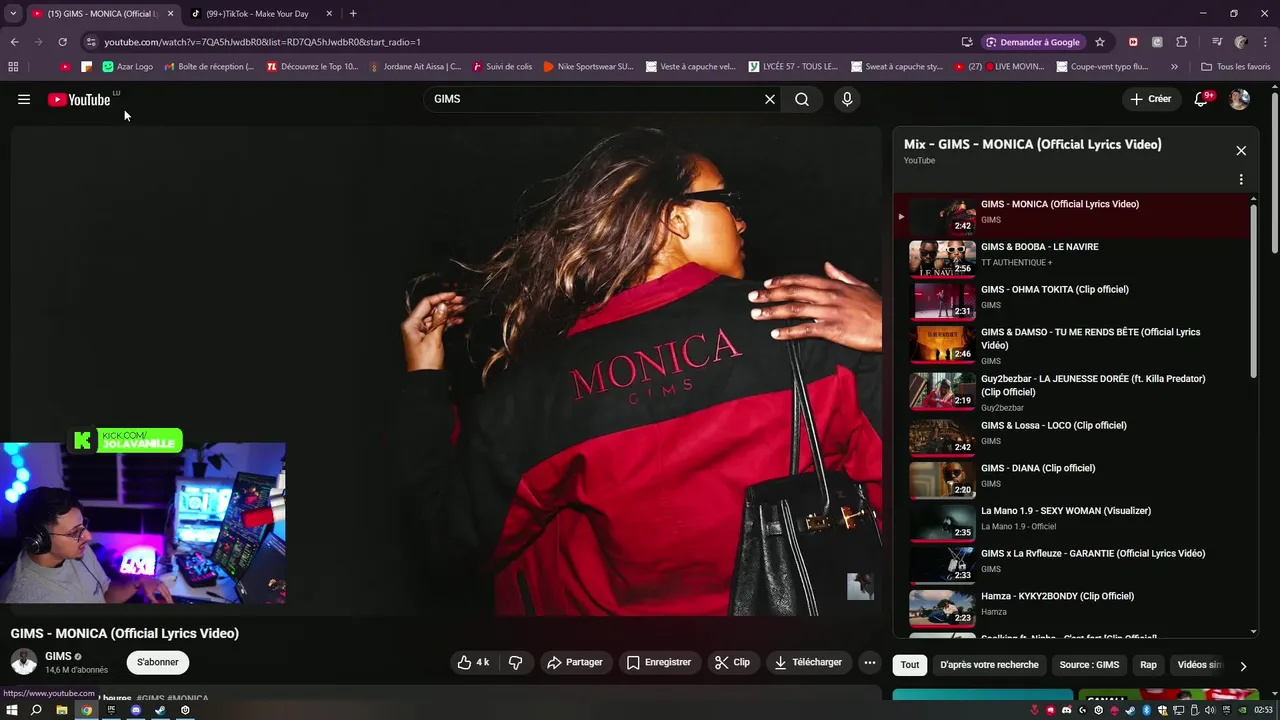Select the Tout filter chip

(910, 665)
